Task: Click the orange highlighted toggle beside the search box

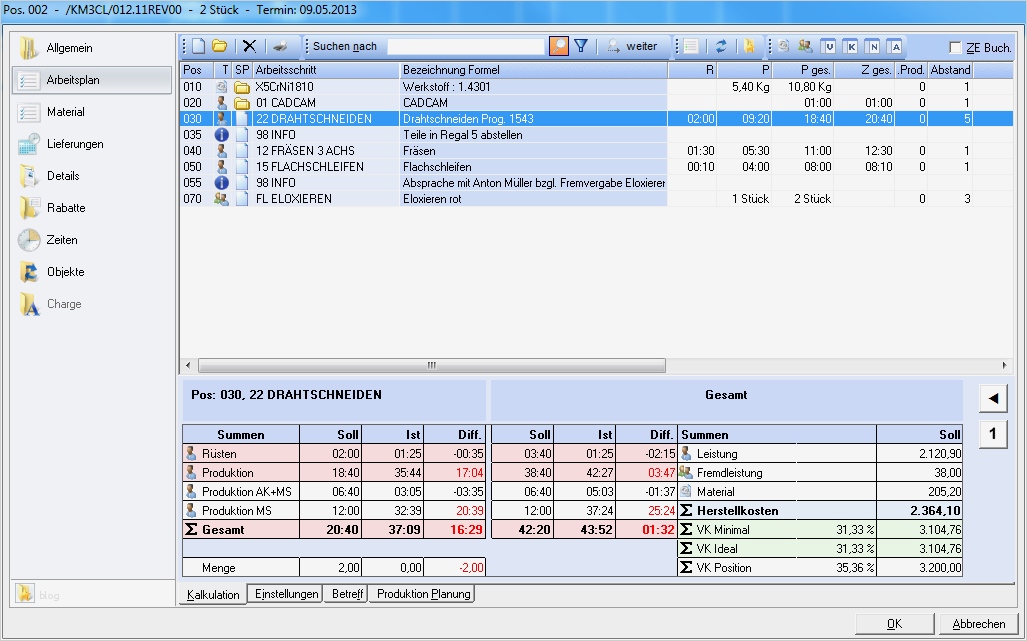Action: tap(561, 45)
